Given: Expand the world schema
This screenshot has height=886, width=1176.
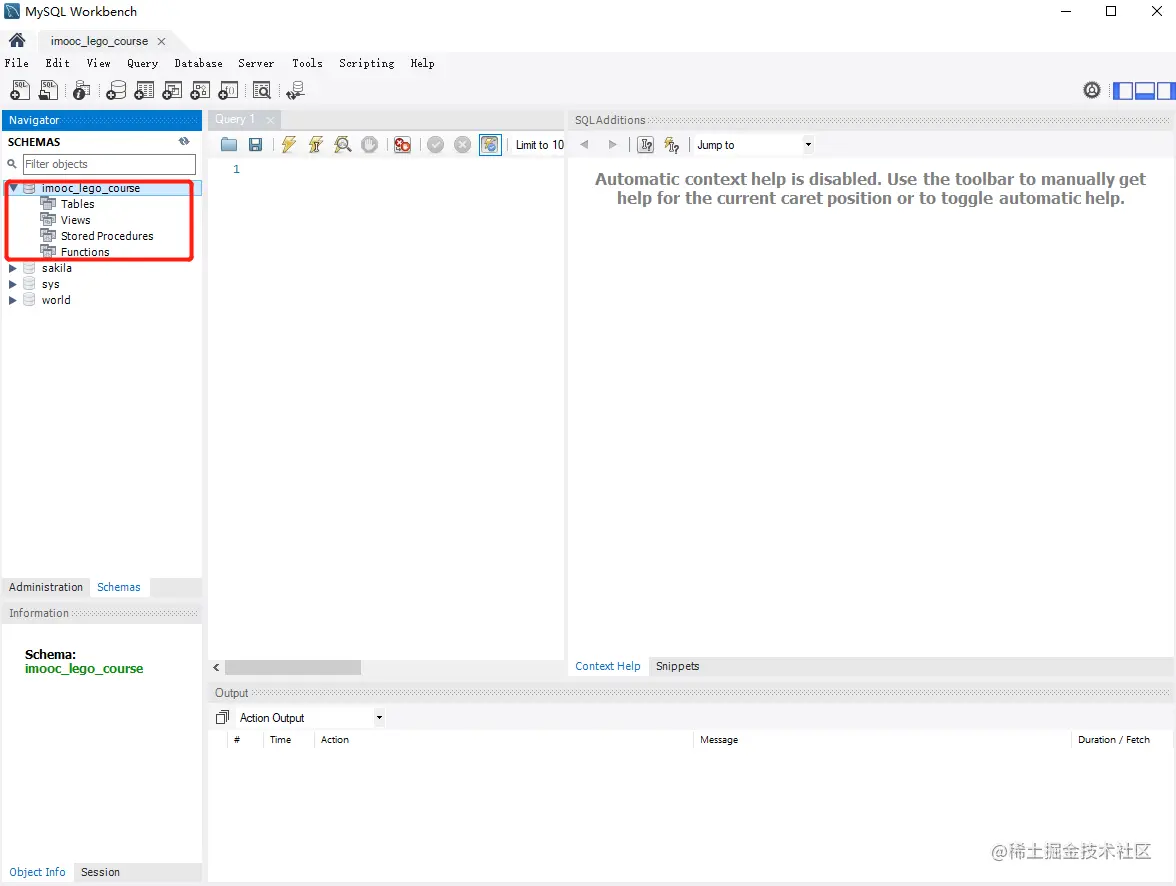Looking at the screenshot, I should tap(13, 300).
